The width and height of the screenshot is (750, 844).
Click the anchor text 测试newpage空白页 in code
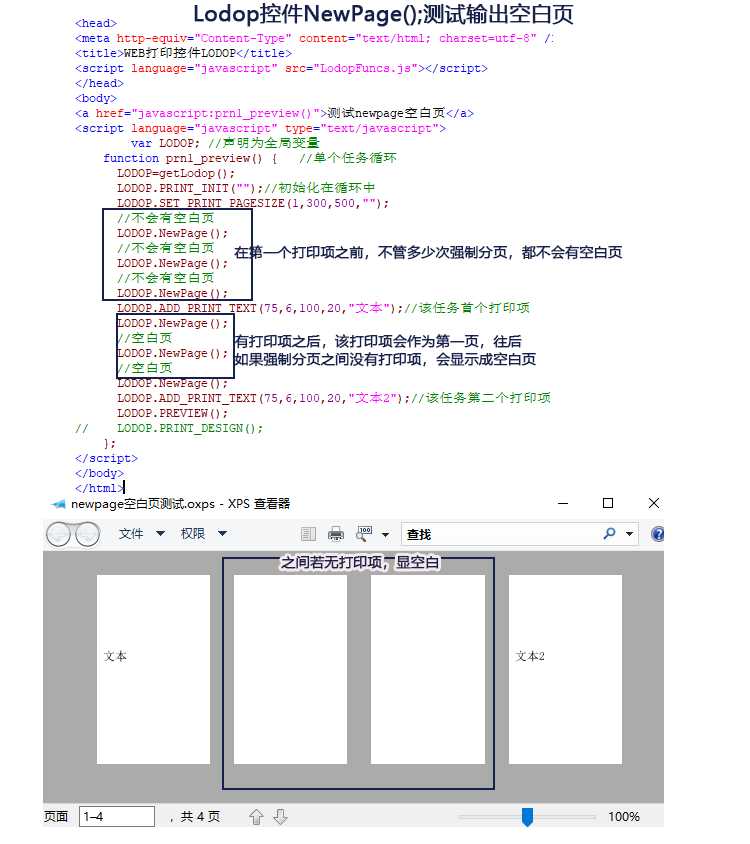pyautogui.click(x=386, y=113)
